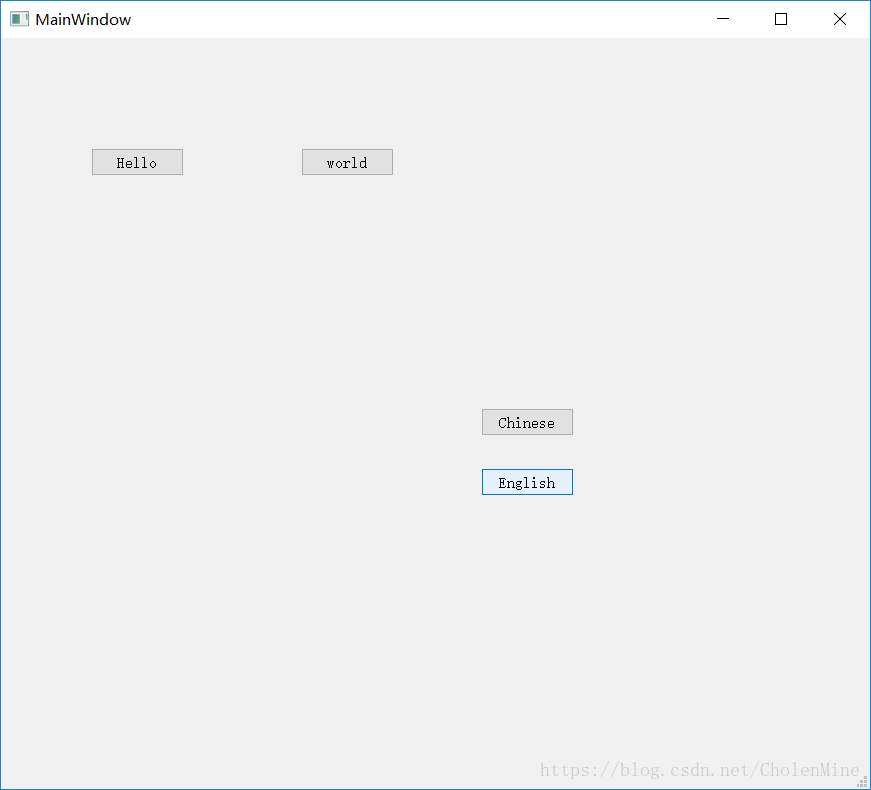
Task: Maximize the MainWindow window
Action: (x=781, y=19)
